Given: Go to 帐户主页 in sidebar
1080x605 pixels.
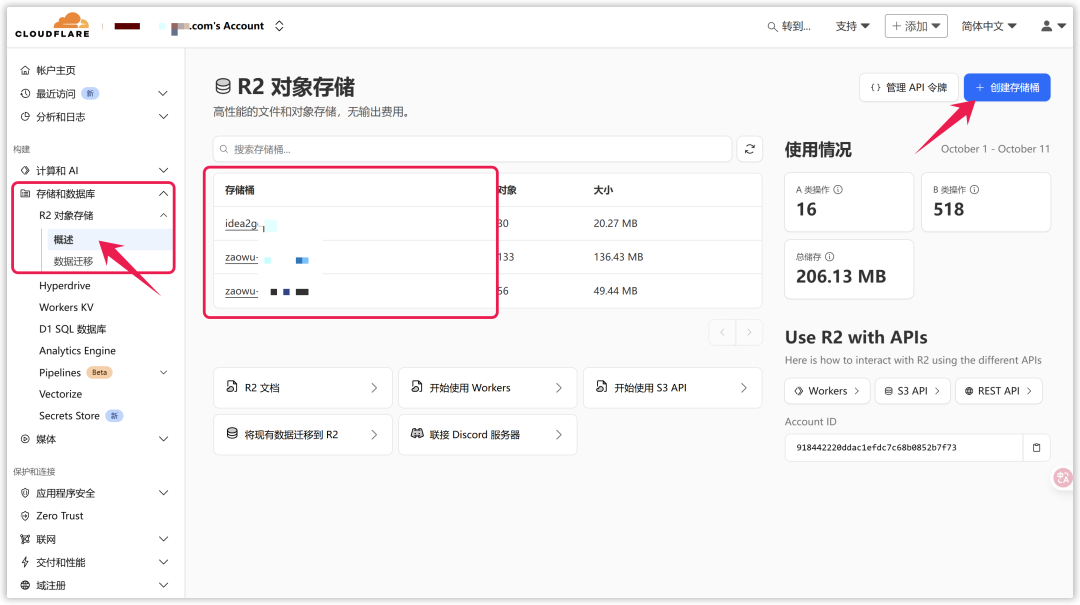Looking at the screenshot, I should [56, 70].
